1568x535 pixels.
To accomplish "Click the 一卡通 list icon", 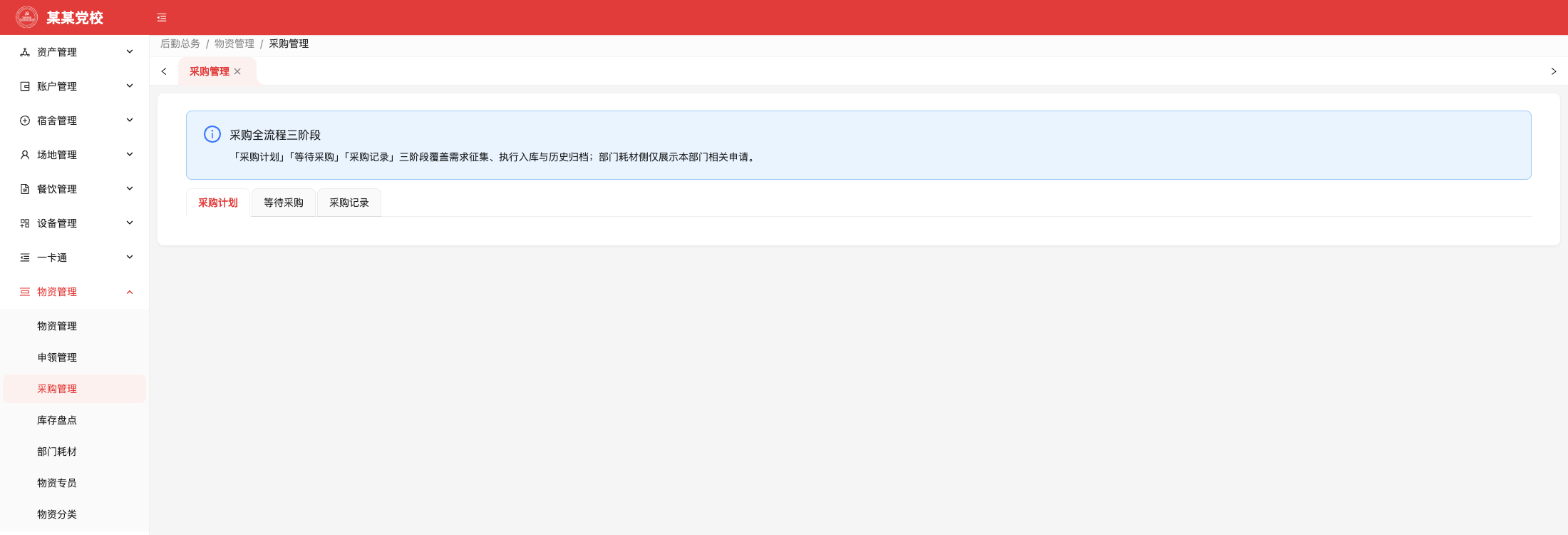I will [x=25, y=258].
